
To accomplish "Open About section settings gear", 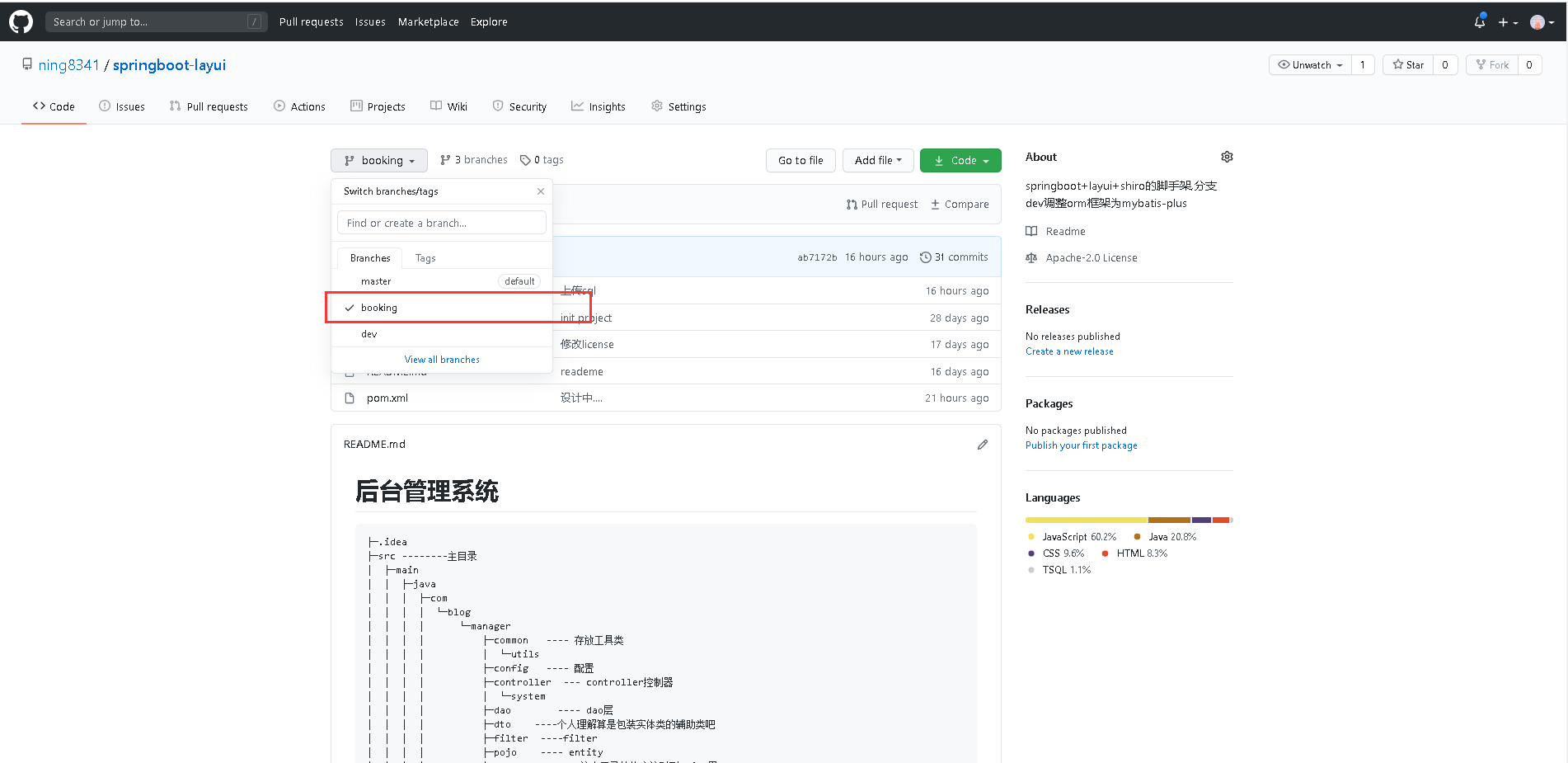I will click(1227, 156).
